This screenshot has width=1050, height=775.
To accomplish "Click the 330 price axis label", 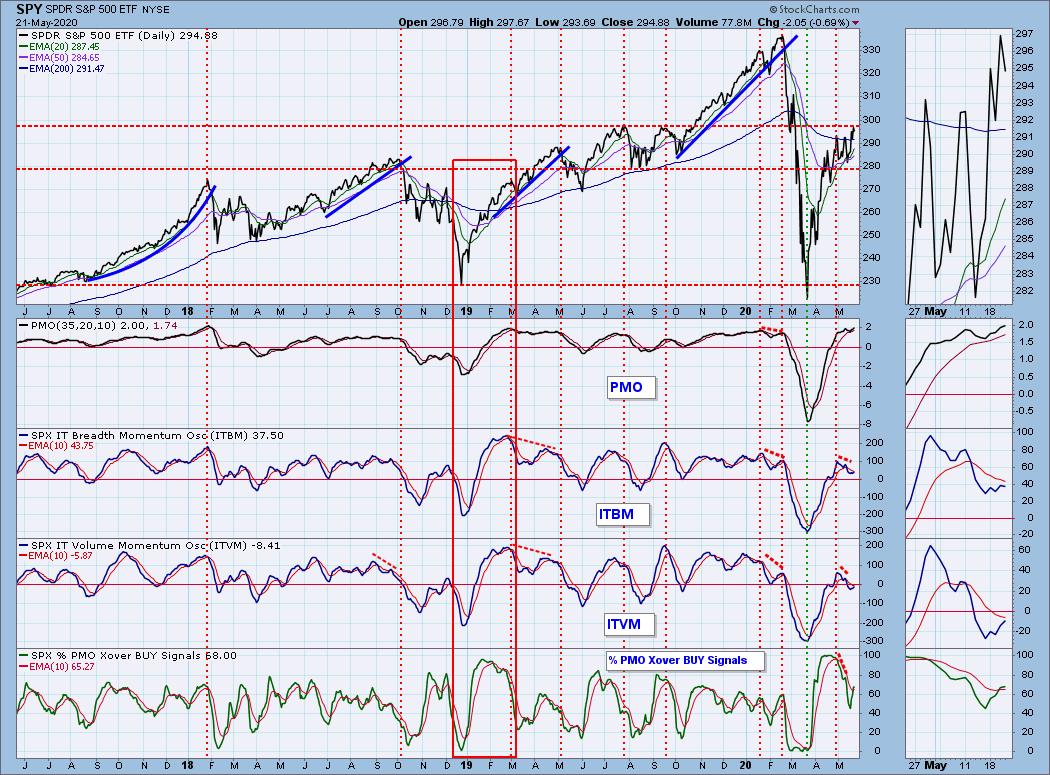I will click(871, 50).
